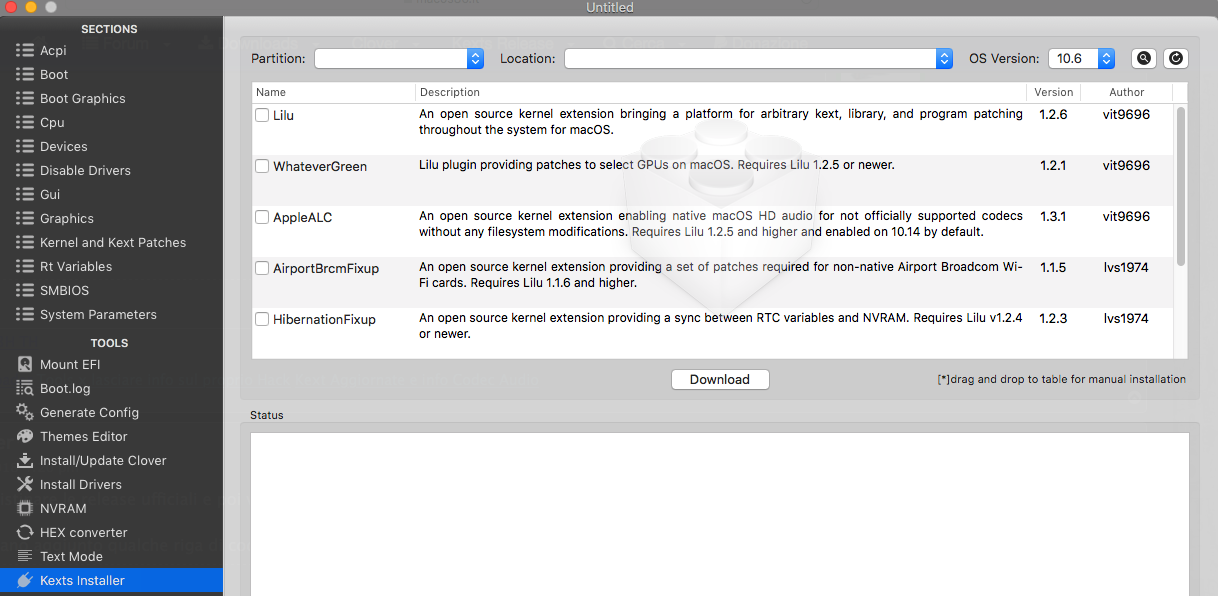Enable the AppleALC checkbox
This screenshot has height=596, width=1218.
click(262, 217)
